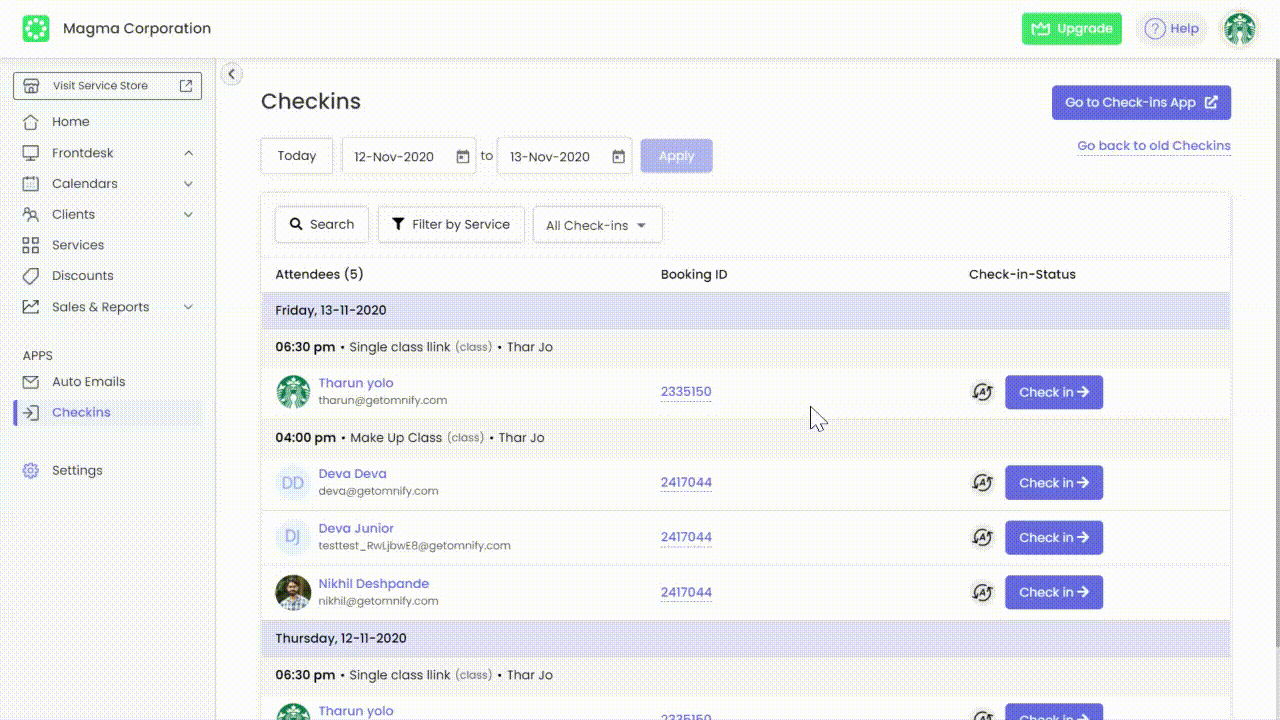Screen dimensions: 1280x720
Task: Click calendar icon in end date field
Action: 619,157
